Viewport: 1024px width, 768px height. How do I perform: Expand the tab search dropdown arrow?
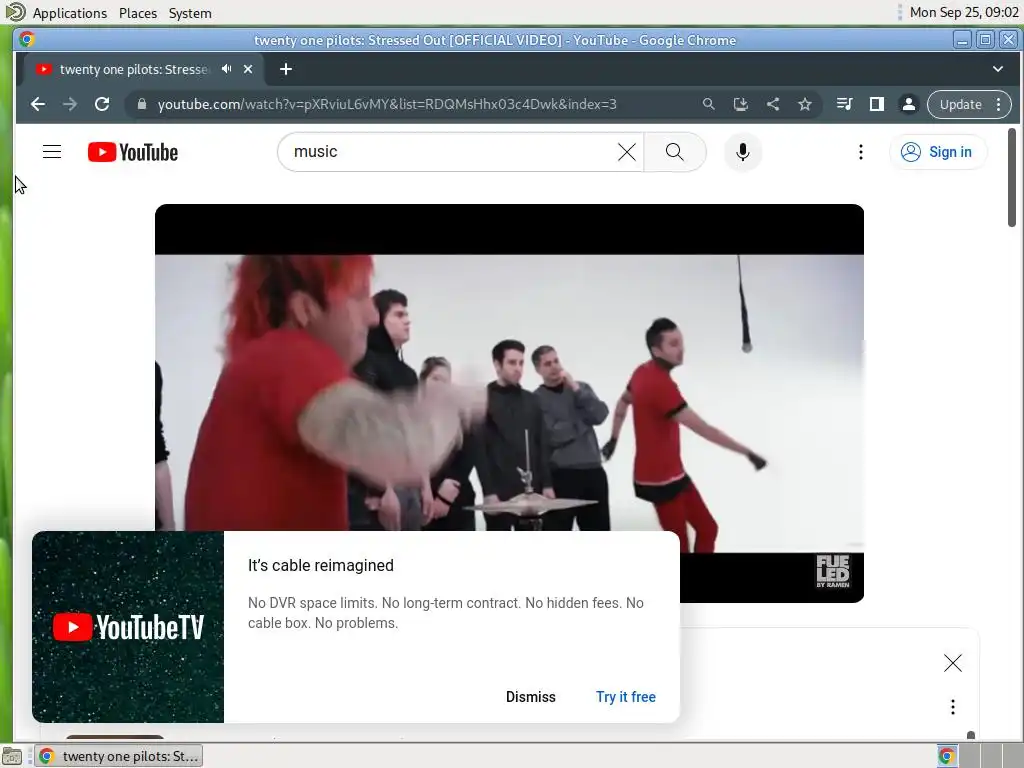point(998,69)
